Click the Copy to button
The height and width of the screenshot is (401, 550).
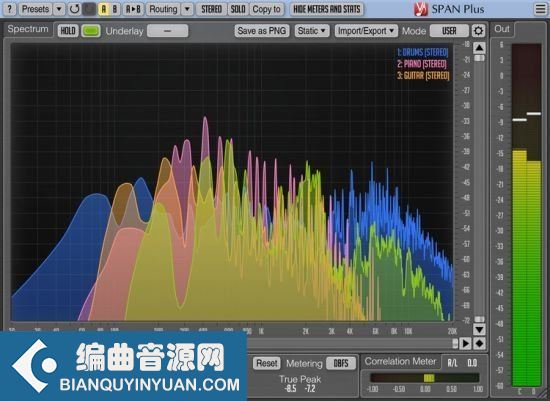[x=267, y=9]
